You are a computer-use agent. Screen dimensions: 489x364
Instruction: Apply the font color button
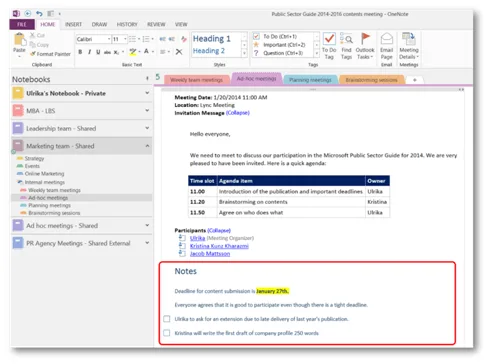(146, 51)
